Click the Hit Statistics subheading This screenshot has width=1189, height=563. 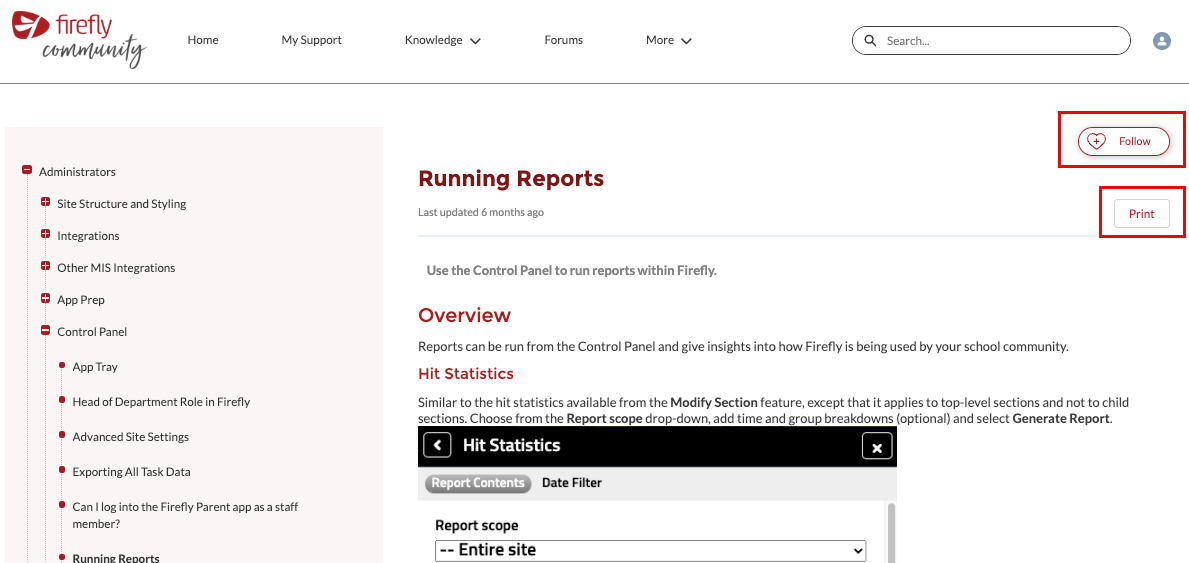click(466, 373)
